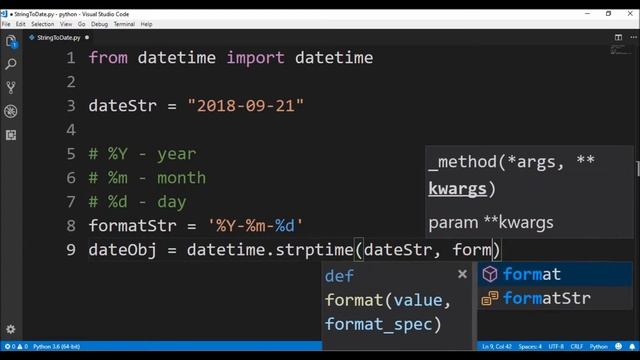Click 'dateStr' variable on line 3
Viewport: 640px width, 360px height.
(x=122, y=106)
